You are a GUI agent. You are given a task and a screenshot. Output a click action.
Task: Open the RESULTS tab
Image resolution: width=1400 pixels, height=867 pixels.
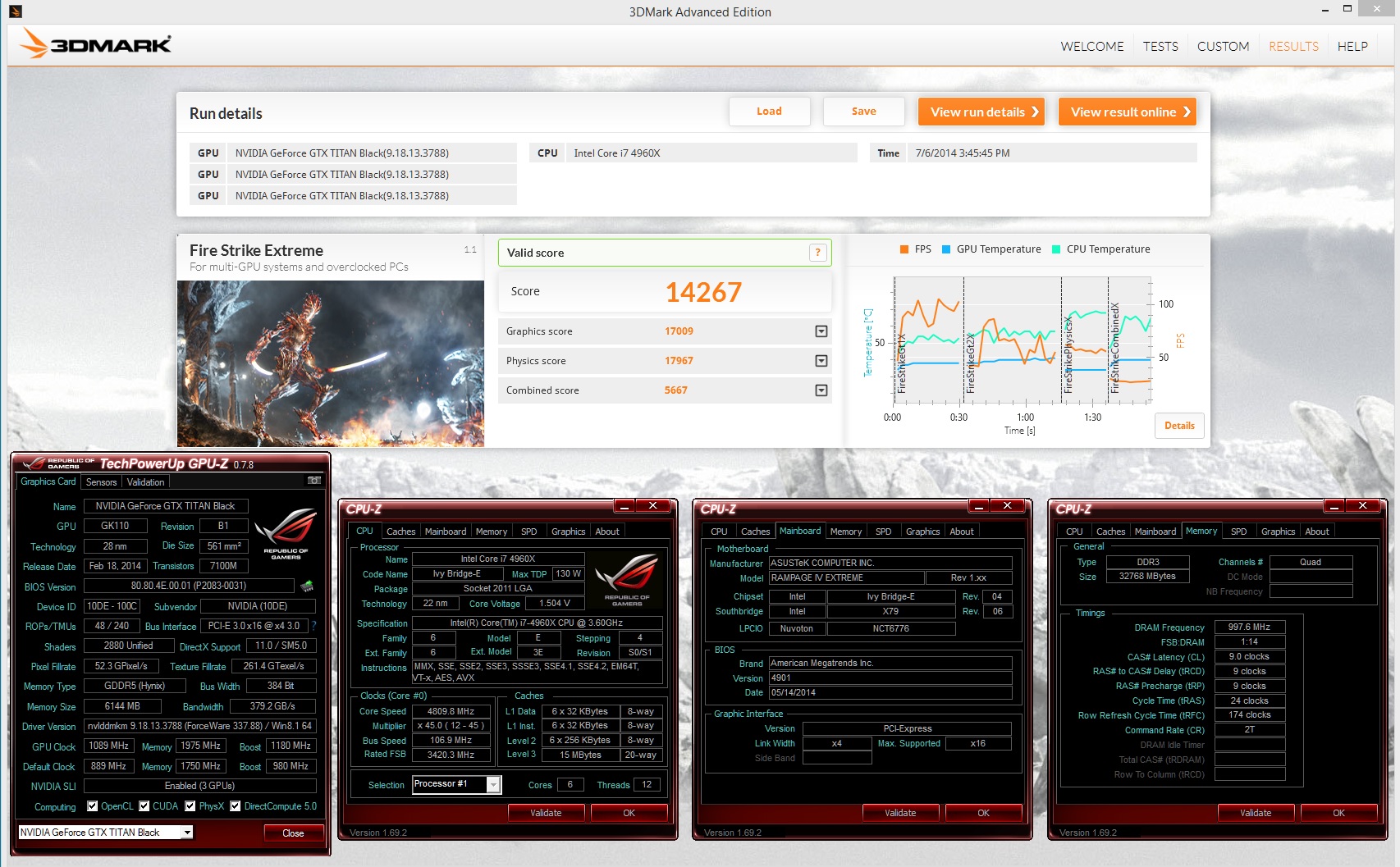click(x=1293, y=47)
